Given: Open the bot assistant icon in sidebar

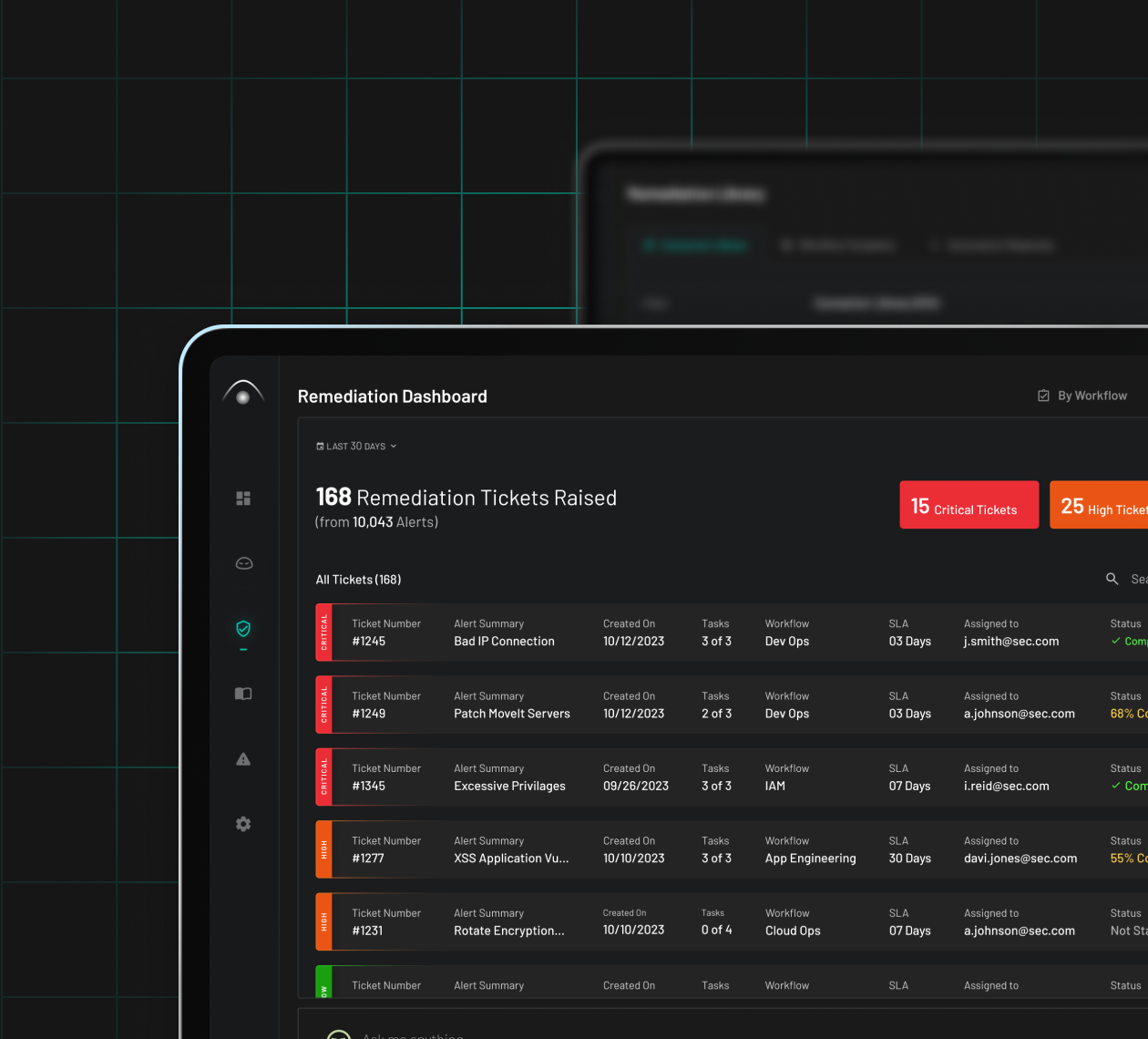Looking at the screenshot, I should tap(243, 563).
